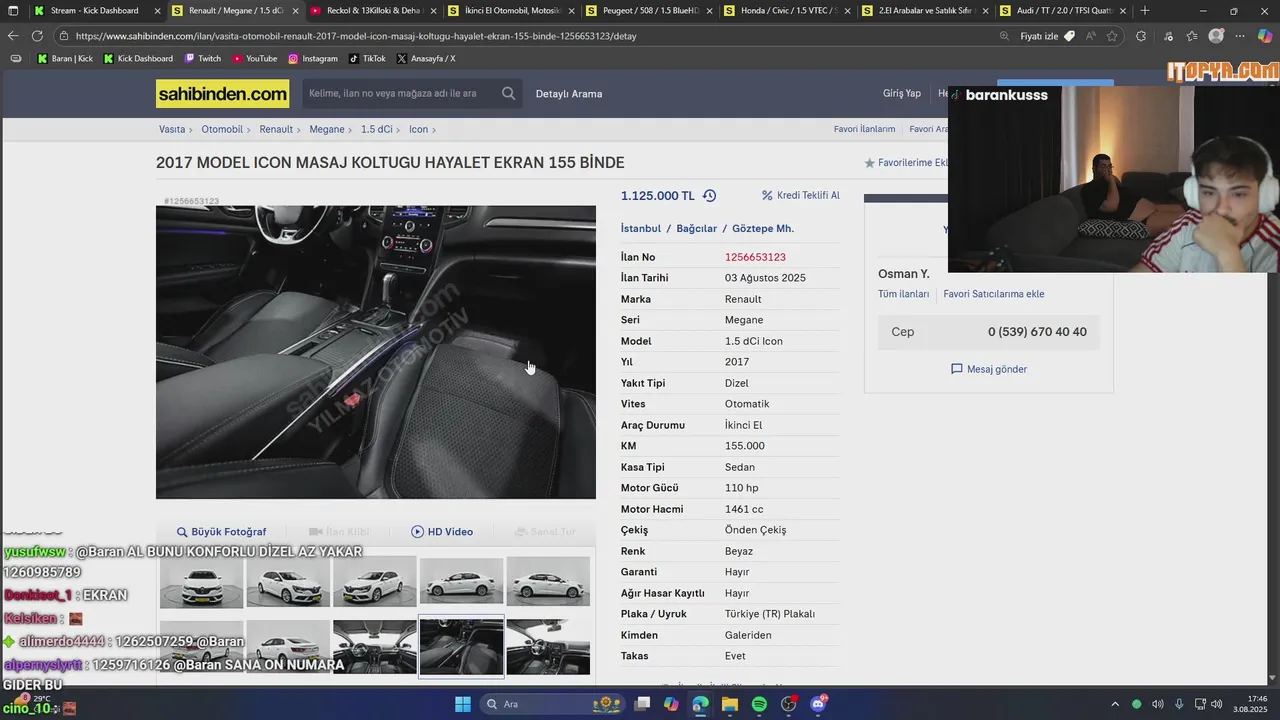Click the Bağcılar district link

pyautogui.click(x=697, y=229)
